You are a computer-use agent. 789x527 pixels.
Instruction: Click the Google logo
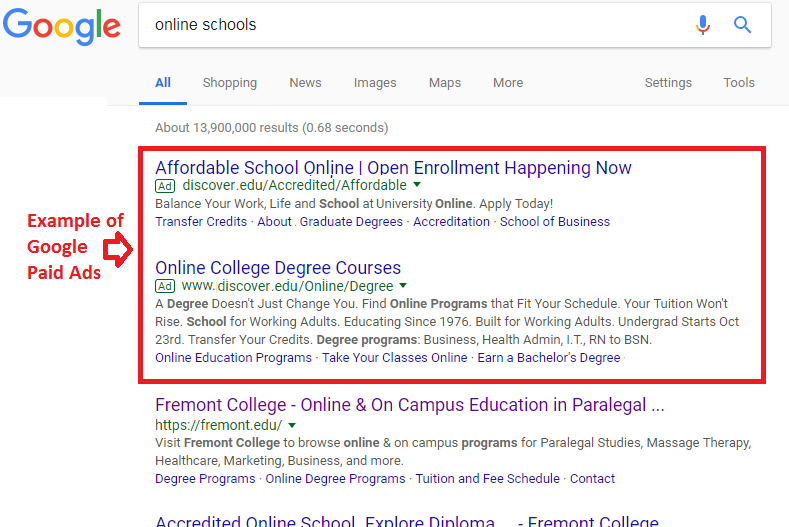click(x=62, y=26)
